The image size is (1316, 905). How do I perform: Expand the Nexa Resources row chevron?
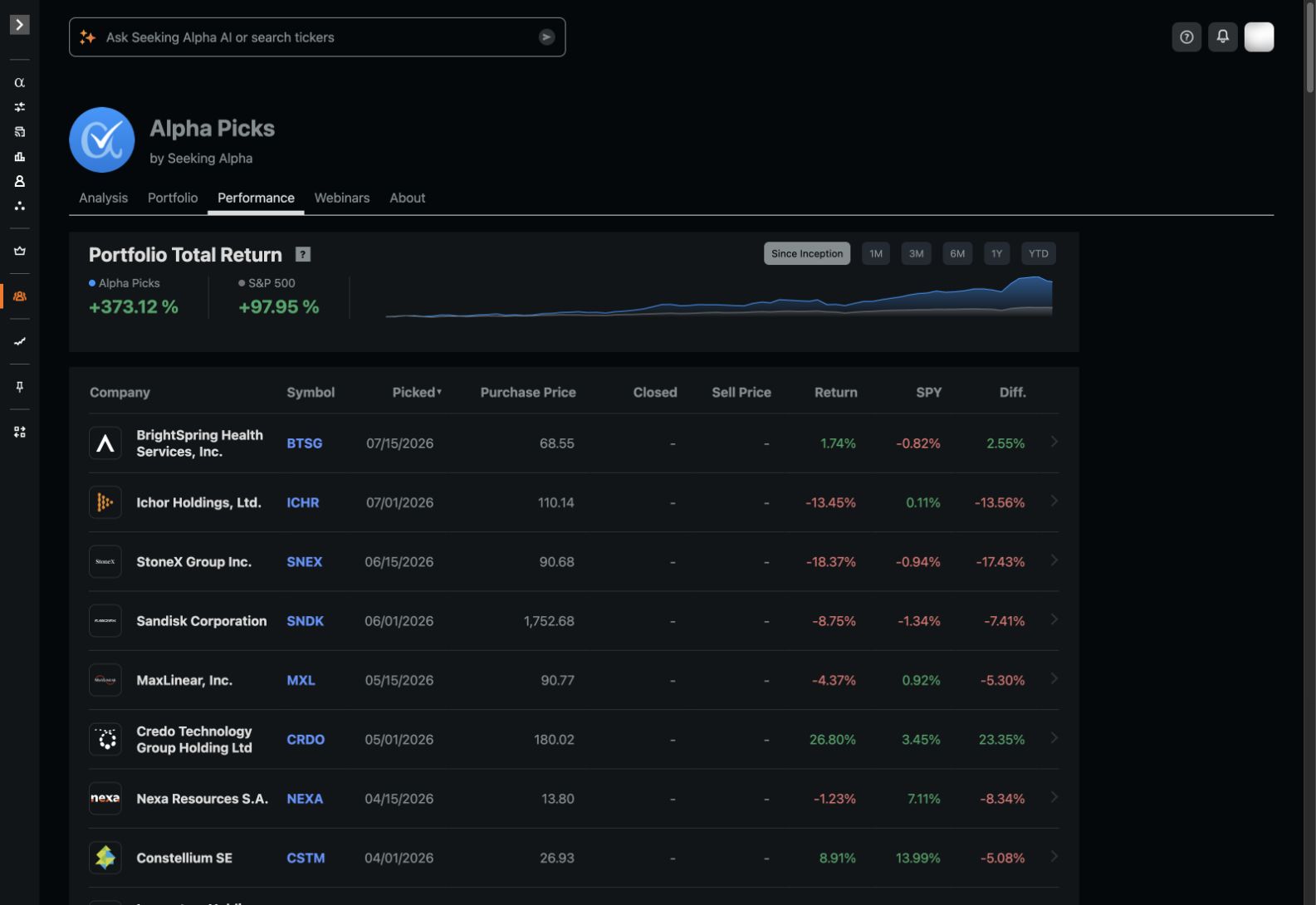[x=1054, y=797]
